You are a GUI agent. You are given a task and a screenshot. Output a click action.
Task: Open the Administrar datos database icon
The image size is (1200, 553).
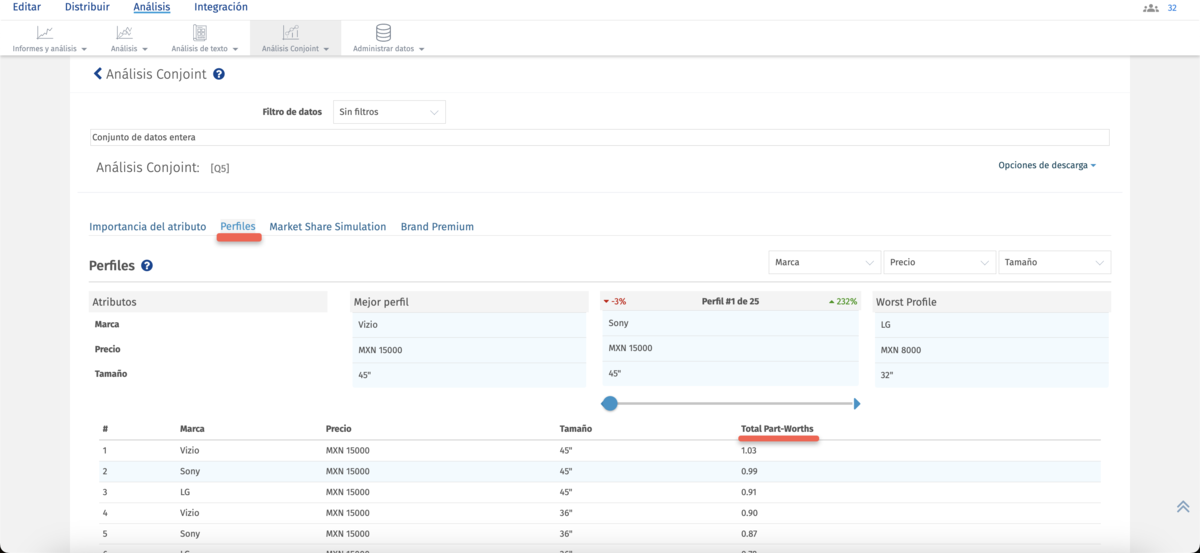[x=383, y=33]
